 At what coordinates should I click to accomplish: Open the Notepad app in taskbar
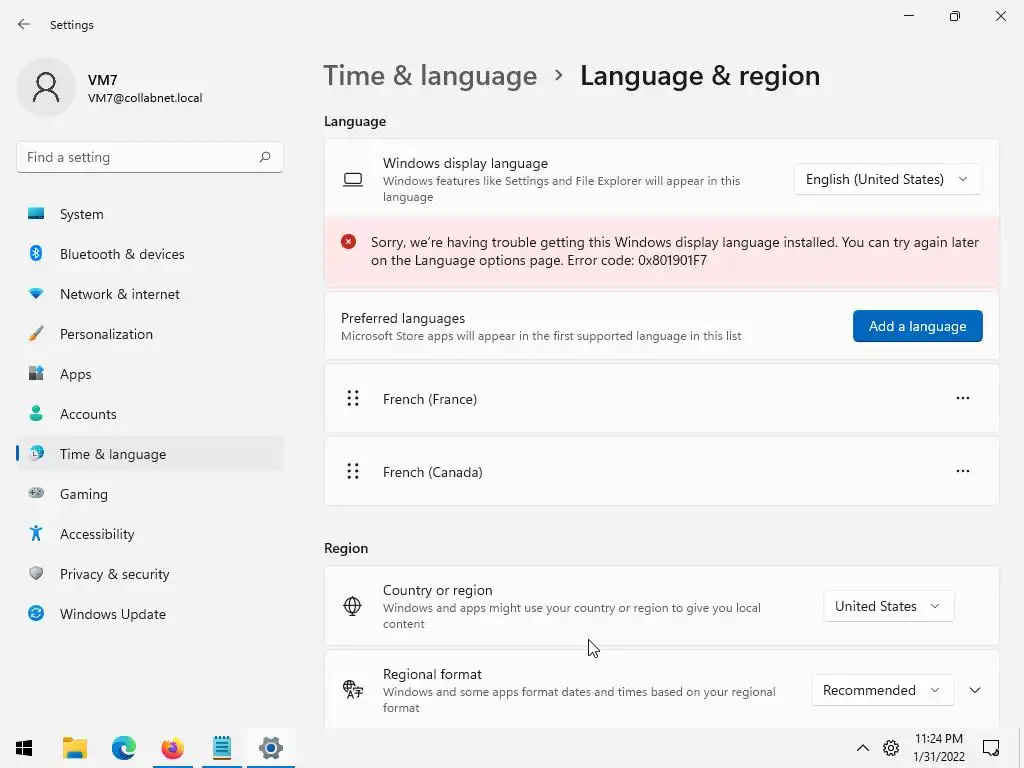point(221,748)
